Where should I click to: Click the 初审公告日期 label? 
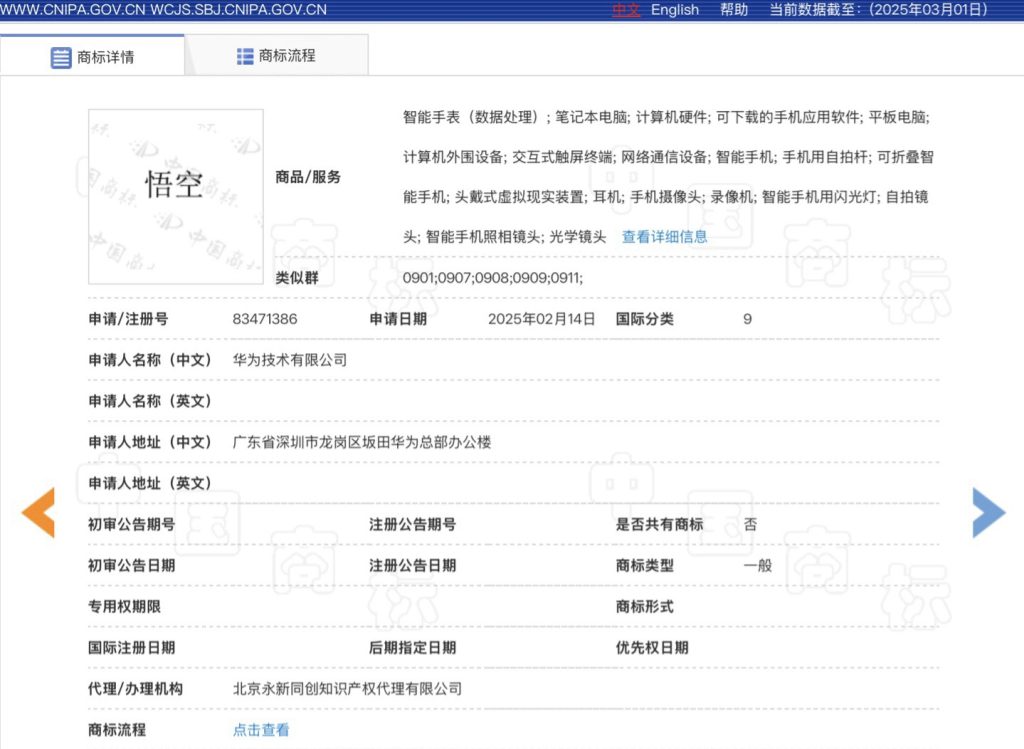point(131,566)
